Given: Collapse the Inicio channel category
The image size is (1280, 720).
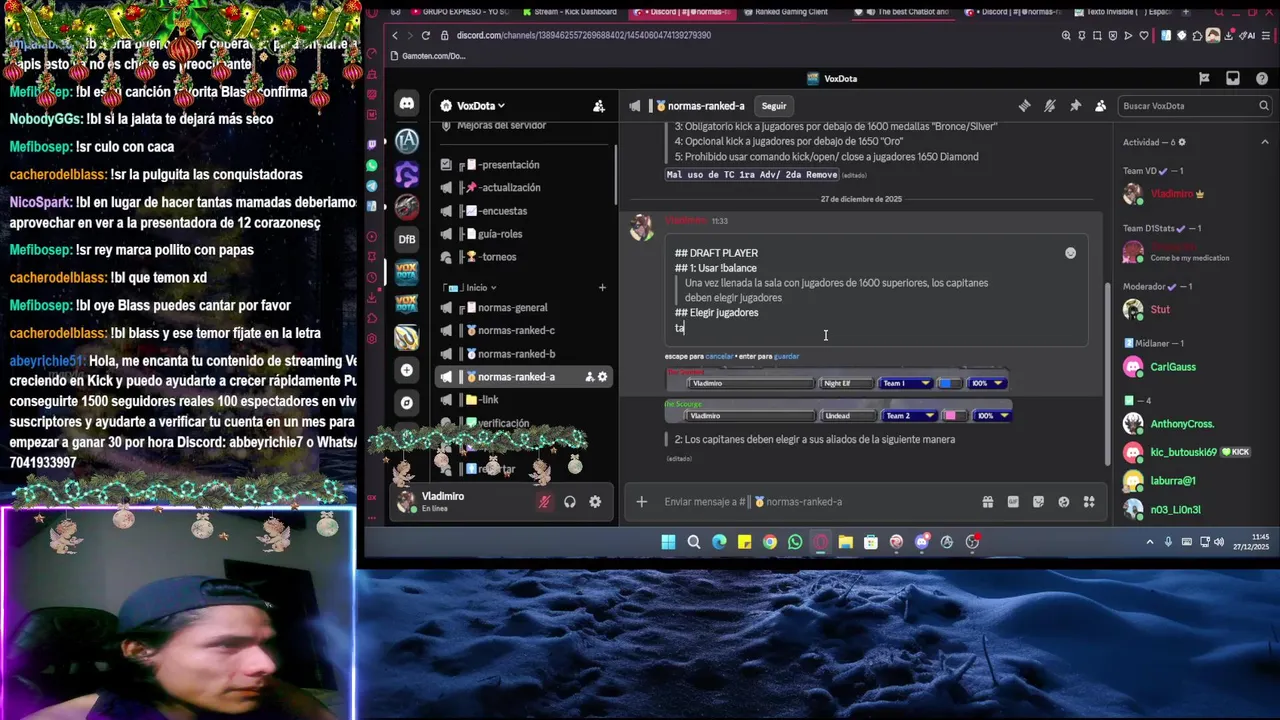Looking at the screenshot, I should tap(477, 288).
